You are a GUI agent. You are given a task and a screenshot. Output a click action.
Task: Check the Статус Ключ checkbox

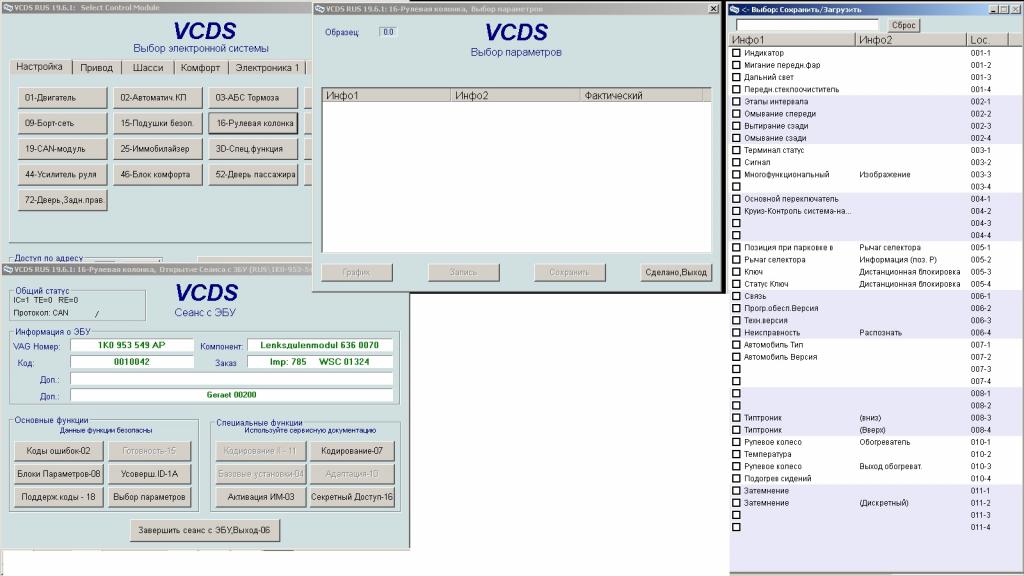click(736, 285)
